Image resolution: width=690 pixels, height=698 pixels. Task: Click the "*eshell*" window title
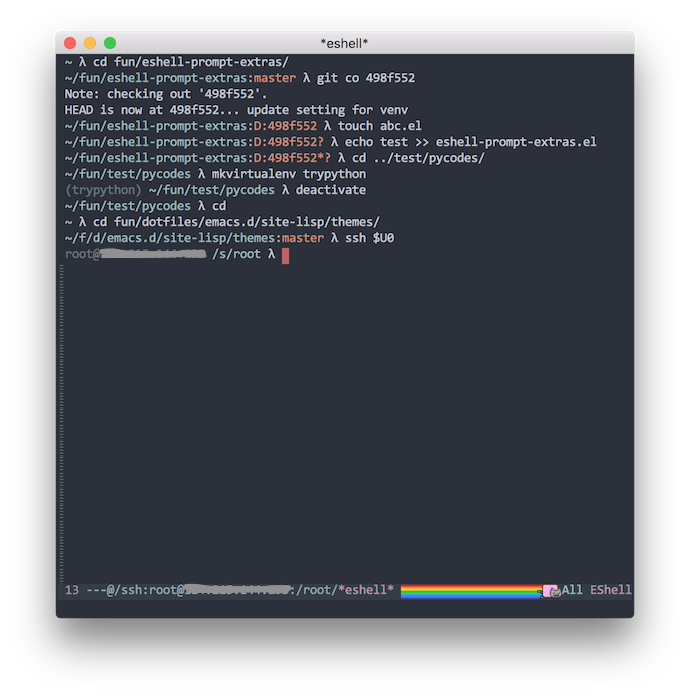click(344, 44)
